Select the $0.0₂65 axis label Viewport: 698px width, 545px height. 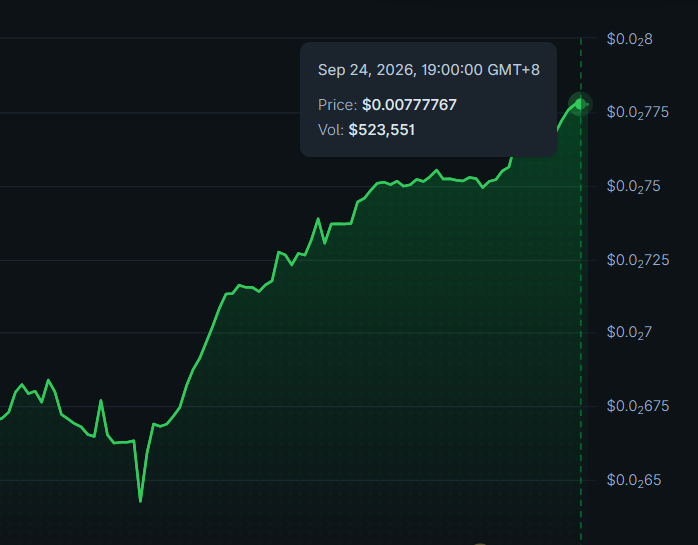634,480
